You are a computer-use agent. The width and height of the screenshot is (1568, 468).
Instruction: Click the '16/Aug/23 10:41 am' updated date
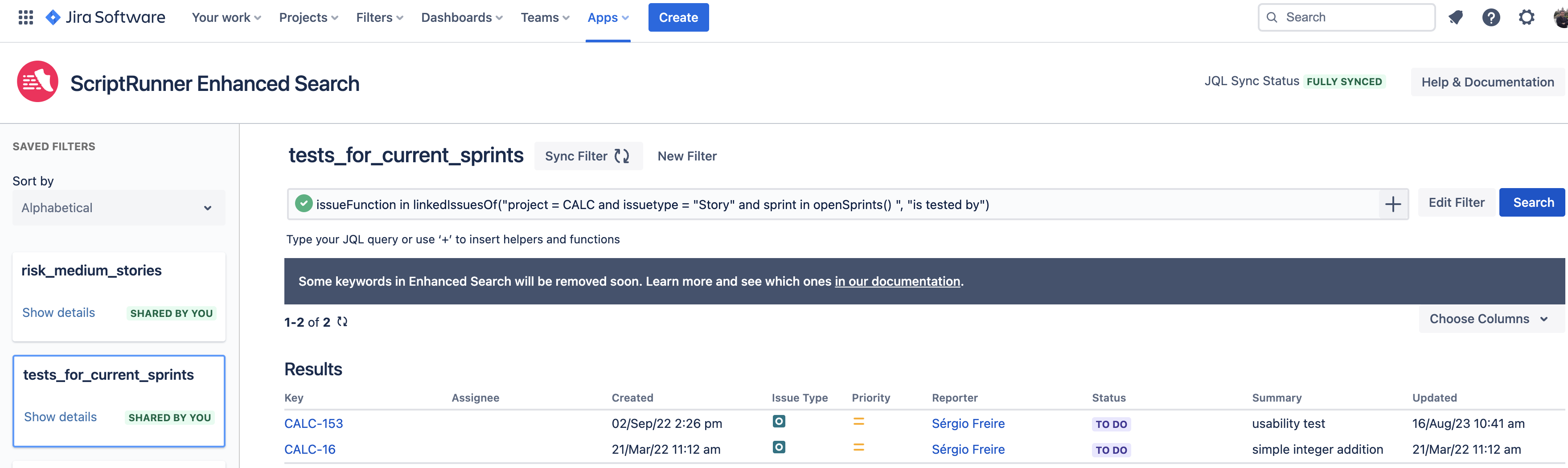pos(1468,423)
